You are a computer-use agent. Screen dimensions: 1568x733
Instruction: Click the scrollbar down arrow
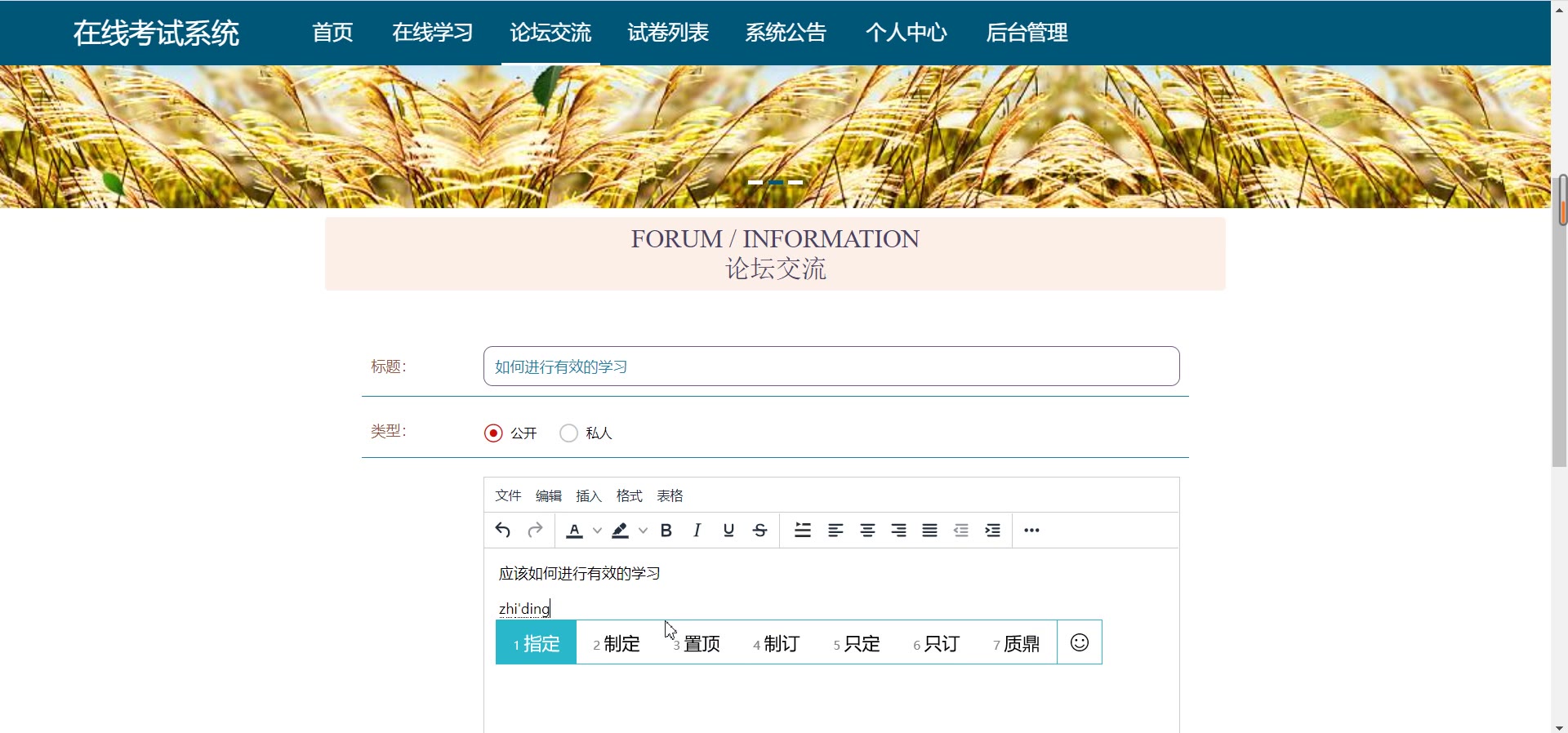[x=1560, y=727]
